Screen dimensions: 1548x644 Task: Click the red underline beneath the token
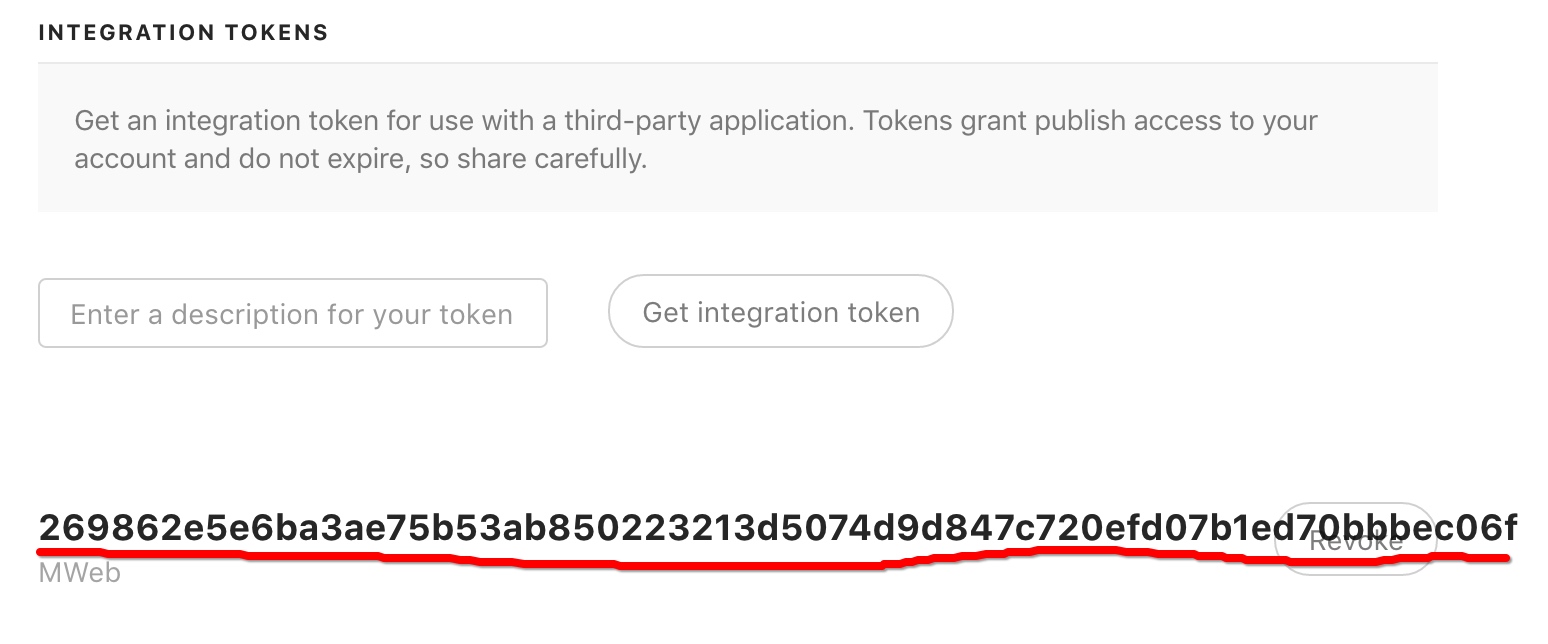point(772,559)
